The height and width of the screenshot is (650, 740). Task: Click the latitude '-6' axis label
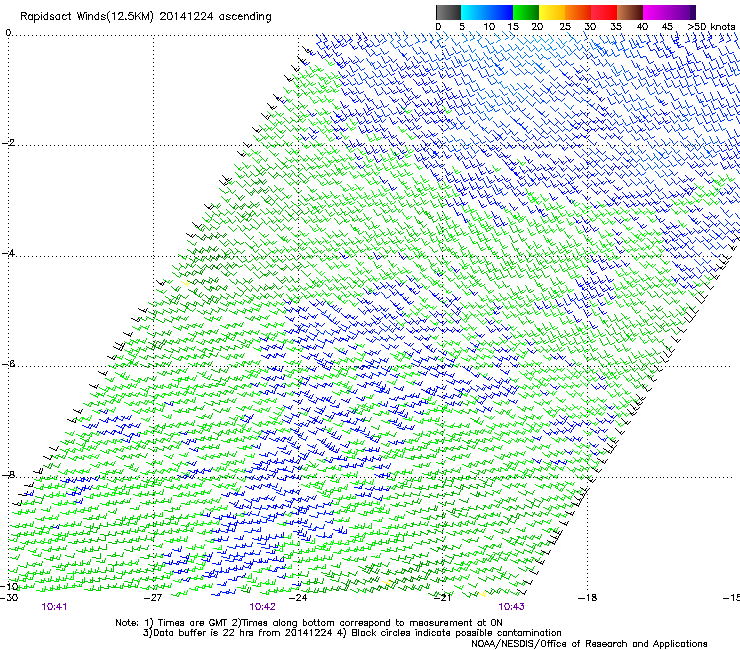(8, 363)
